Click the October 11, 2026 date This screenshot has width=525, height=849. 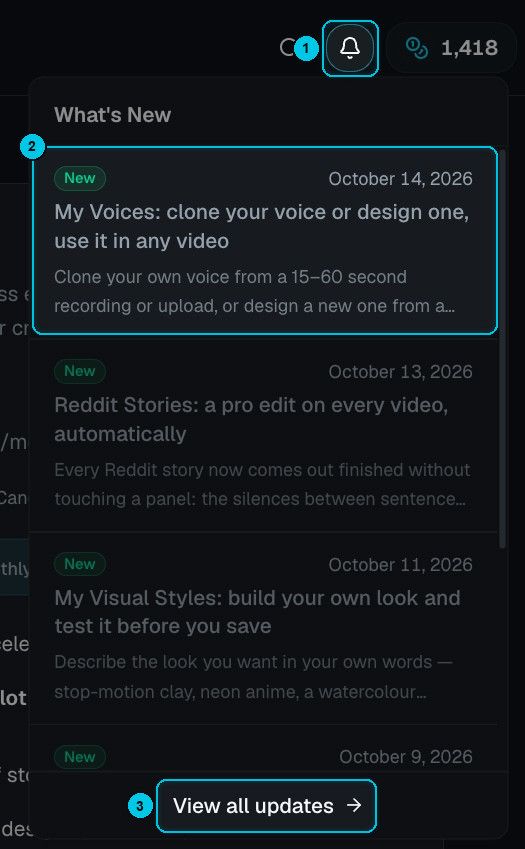(x=401, y=564)
